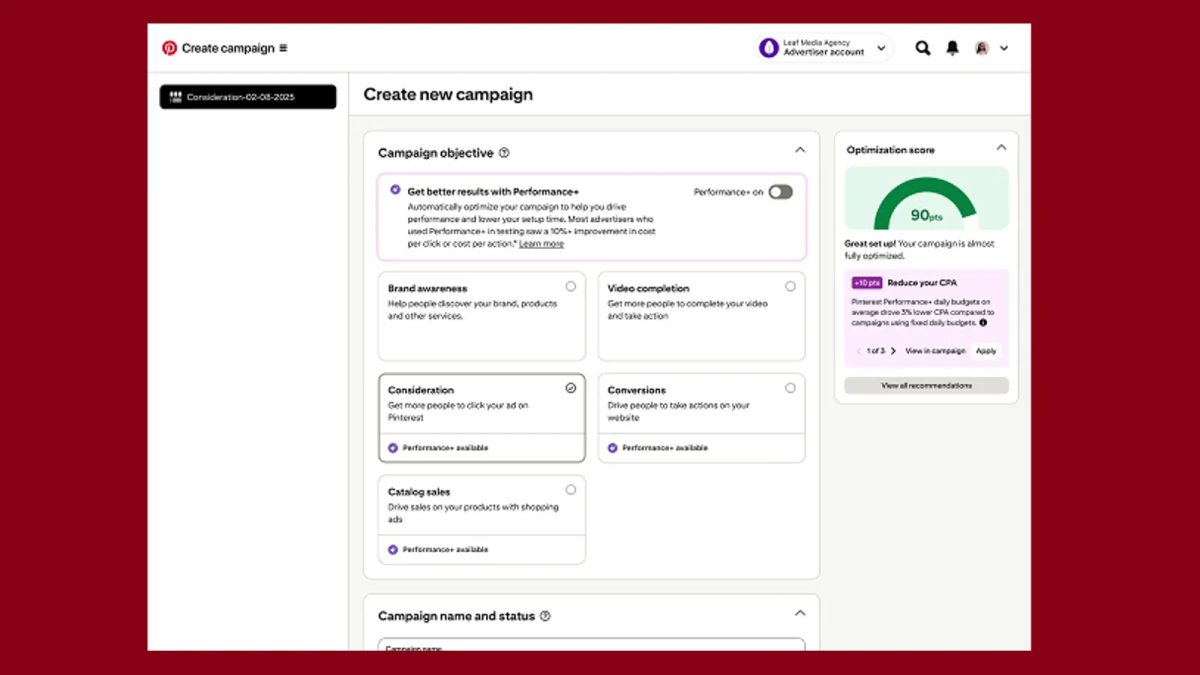Click the Brand awareness card title

coord(427,288)
